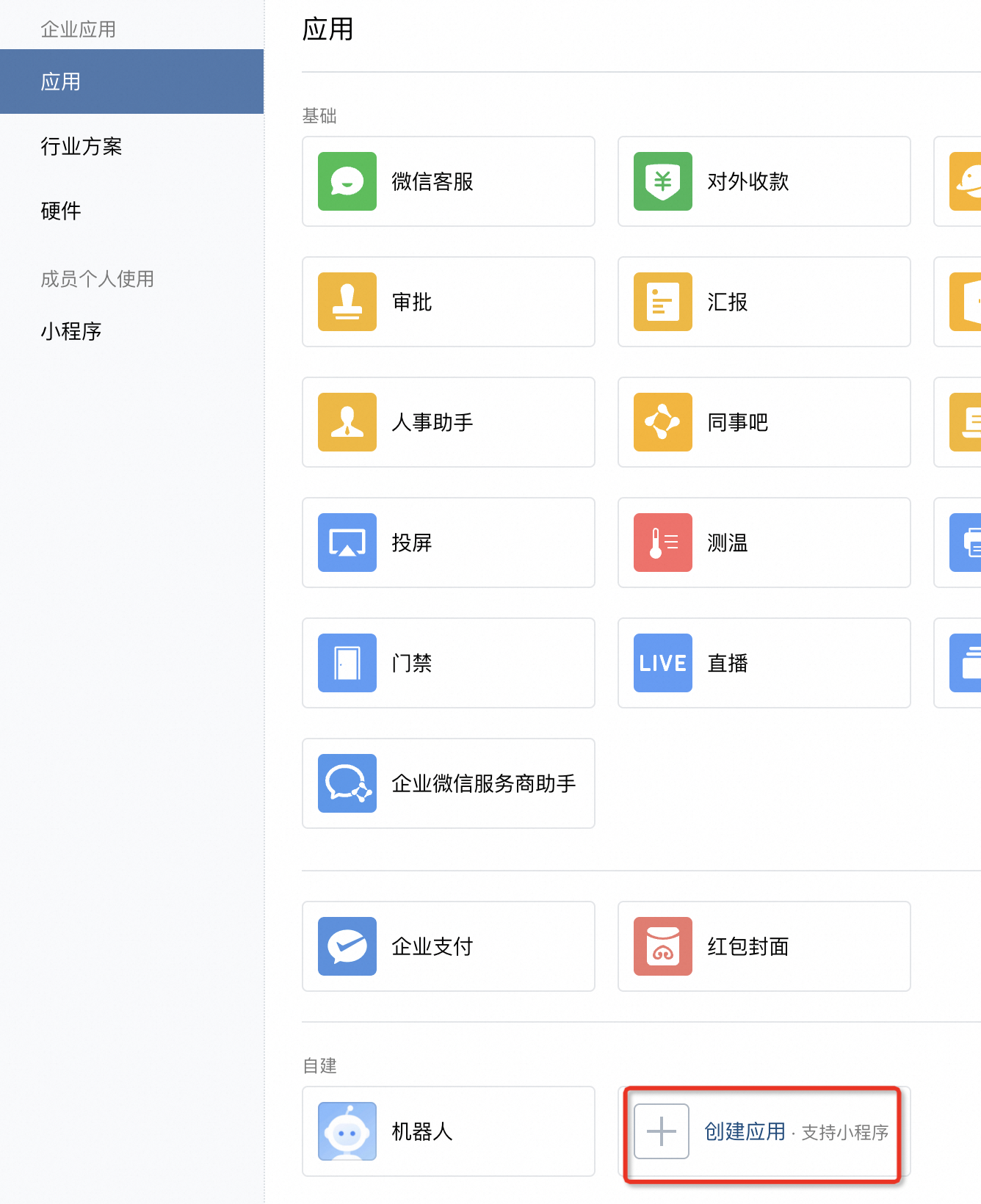Click the 对外收款 label

748,181
